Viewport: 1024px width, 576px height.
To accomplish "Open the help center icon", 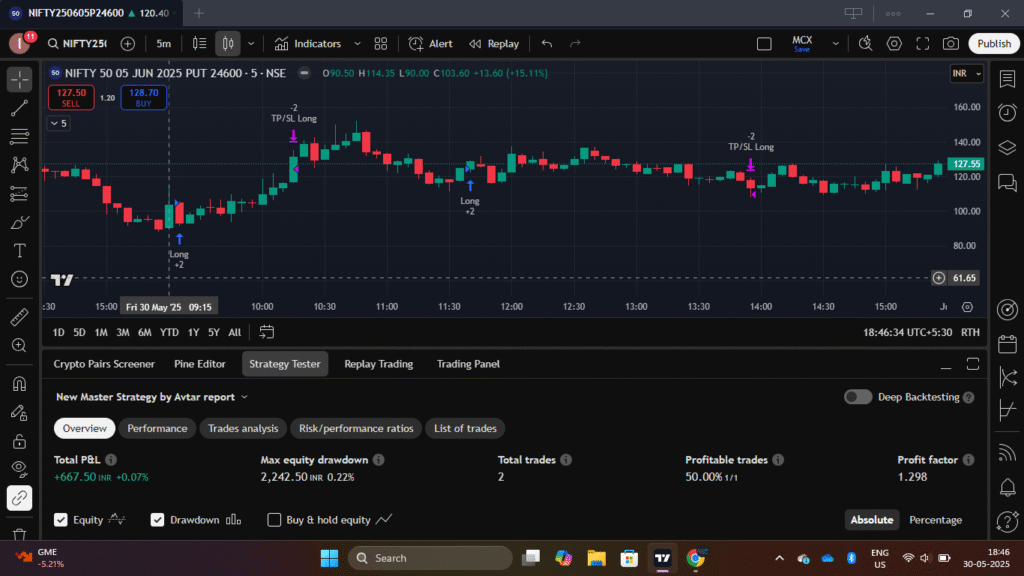I will tap(1007, 521).
